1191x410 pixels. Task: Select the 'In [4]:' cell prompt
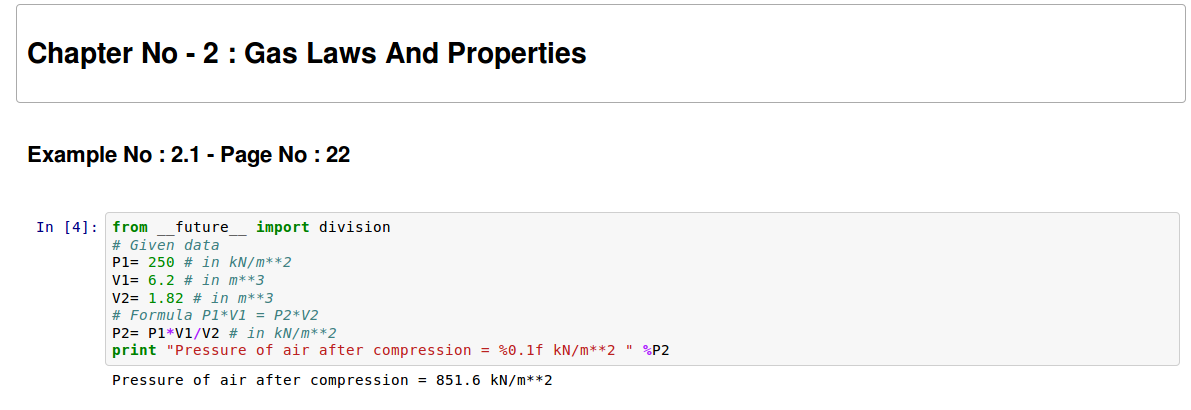tap(67, 227)
